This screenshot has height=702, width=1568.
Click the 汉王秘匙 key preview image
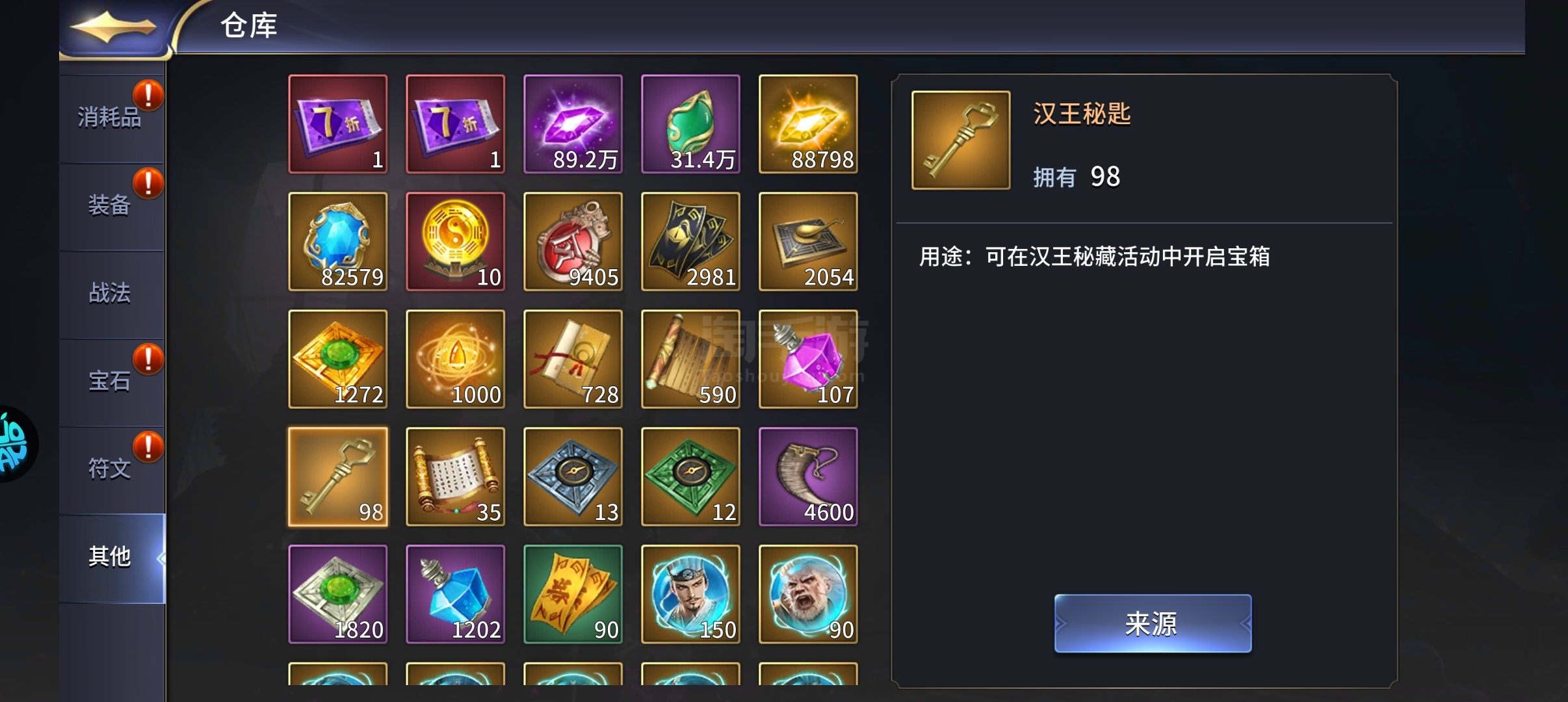[x=961, y=140]
